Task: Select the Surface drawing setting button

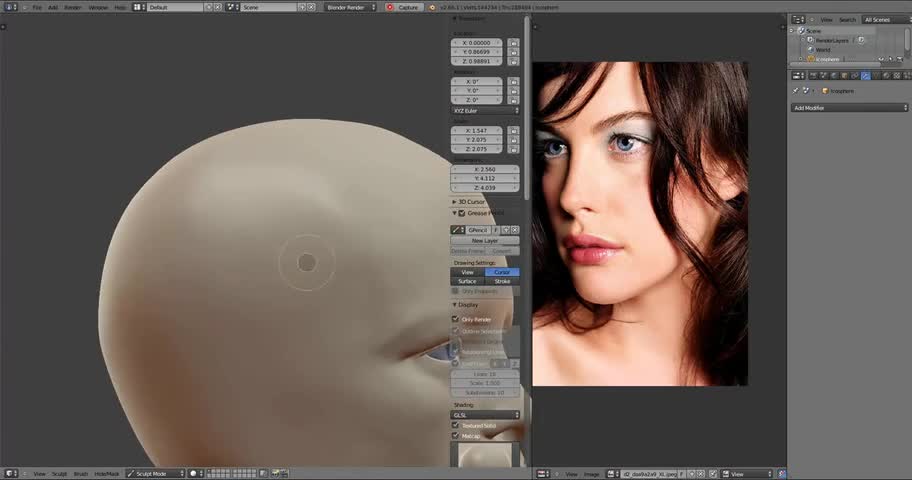Action: tap(467, 281)
